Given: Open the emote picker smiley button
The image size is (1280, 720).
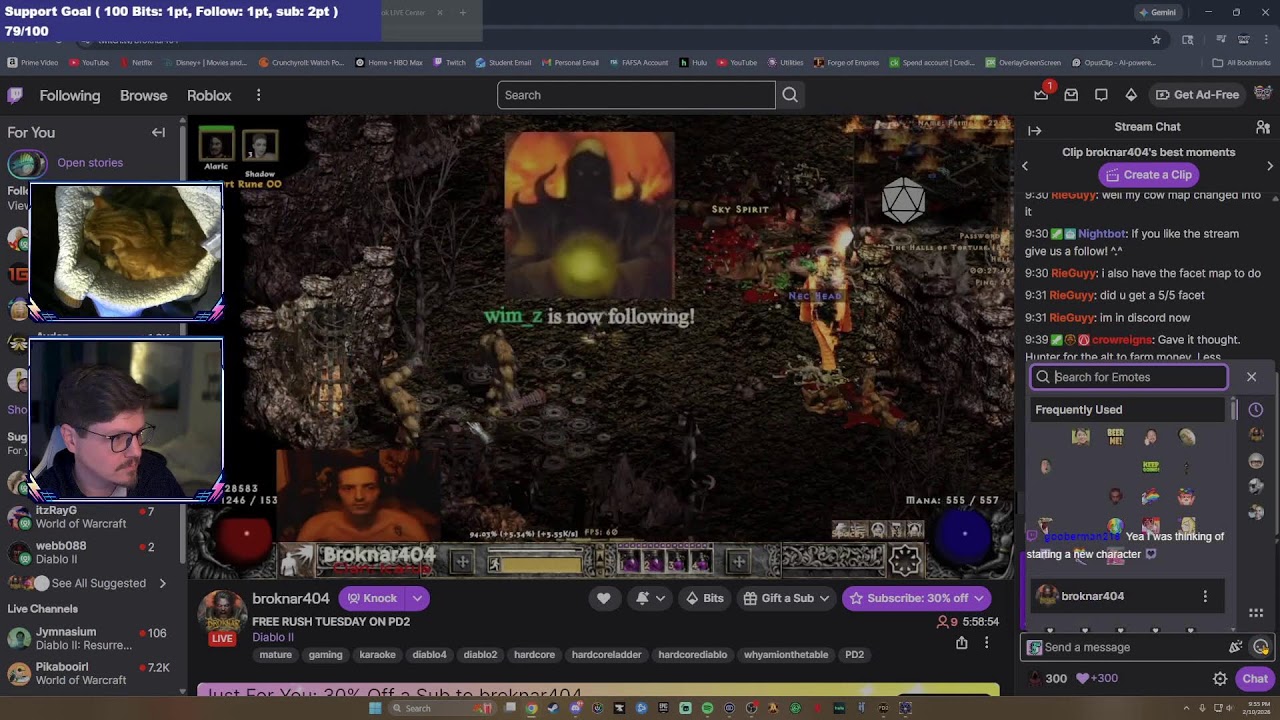Looking at the screenshot, I should (x=1261, y=647).
